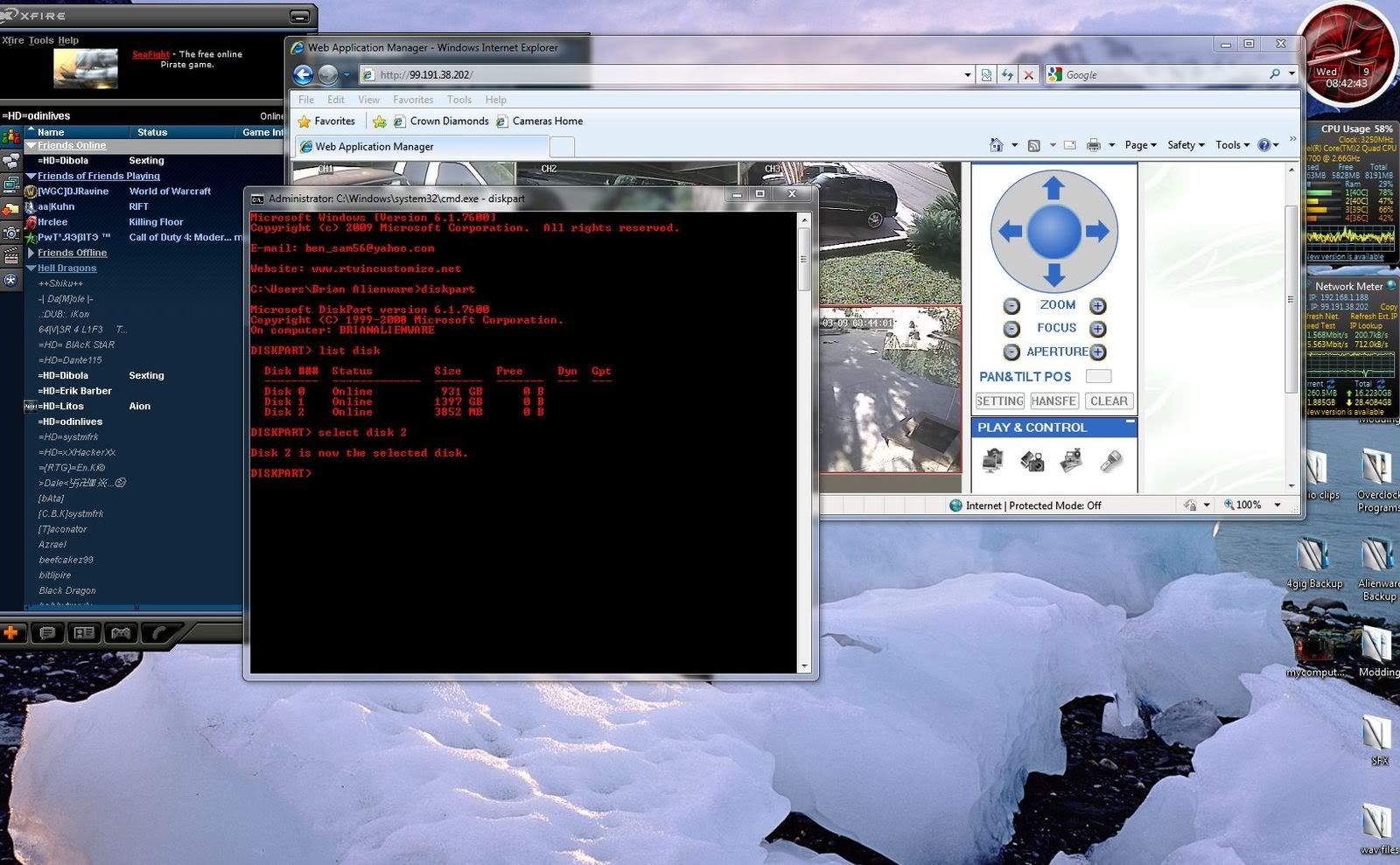Open Cameras Home favorites link
Image resolution: width=1400 pixels, height=865 pixels.
[539, 122]
